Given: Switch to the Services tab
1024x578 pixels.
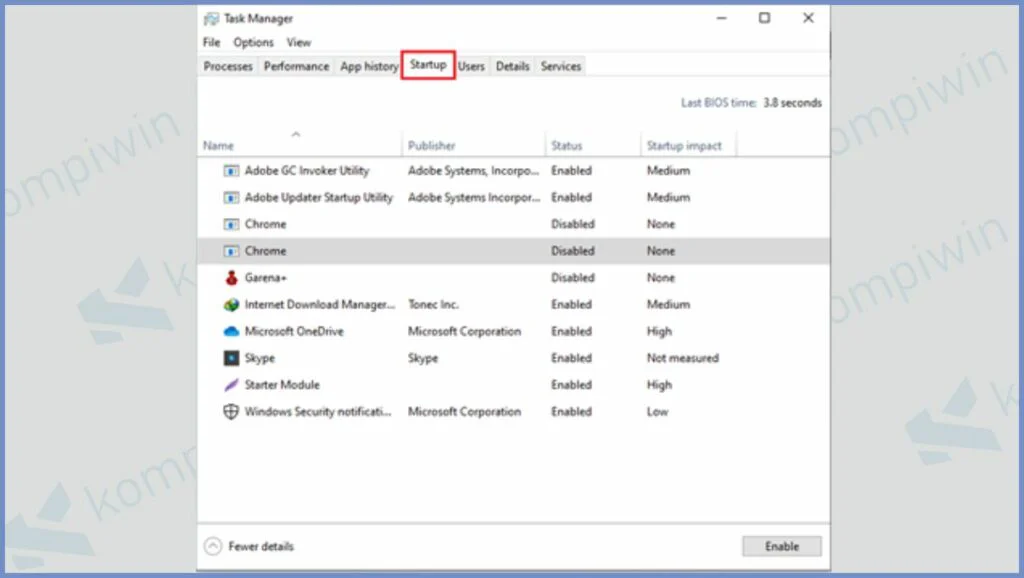Looking at the screenshot, I should point(560,67).
